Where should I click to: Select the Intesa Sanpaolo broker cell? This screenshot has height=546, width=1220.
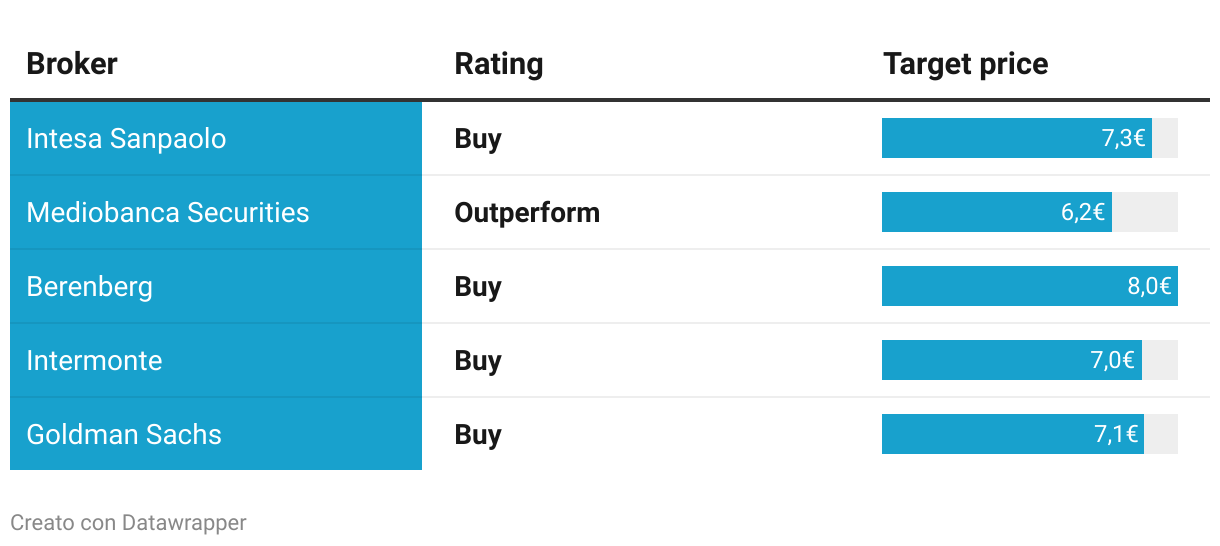(126, 138)
